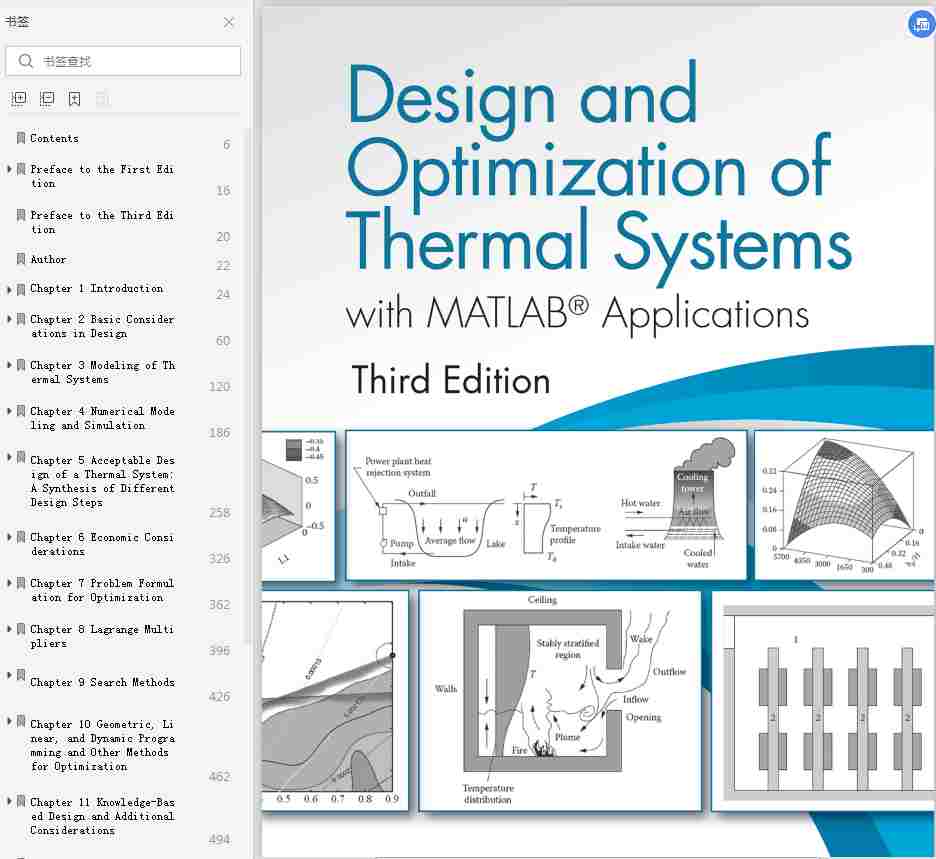Click the bookmark icon beside Chapter 1 Introduction
The image size is (936, 859).
click(21, 289)
